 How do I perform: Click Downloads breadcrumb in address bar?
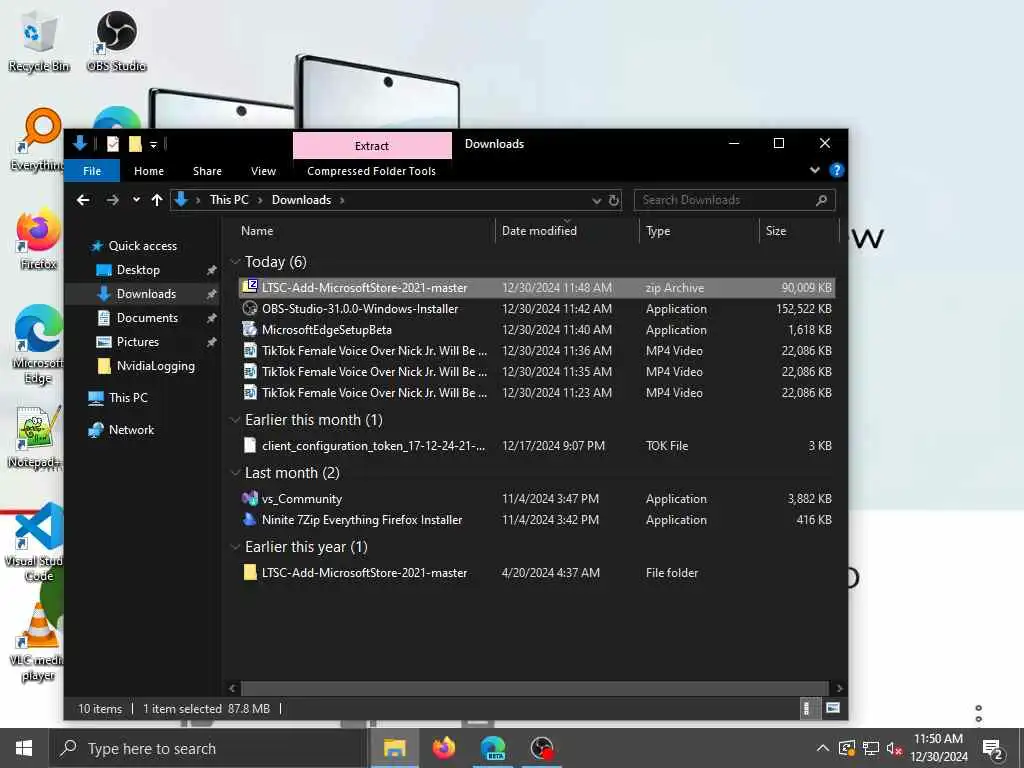click(x=301, y=200)
